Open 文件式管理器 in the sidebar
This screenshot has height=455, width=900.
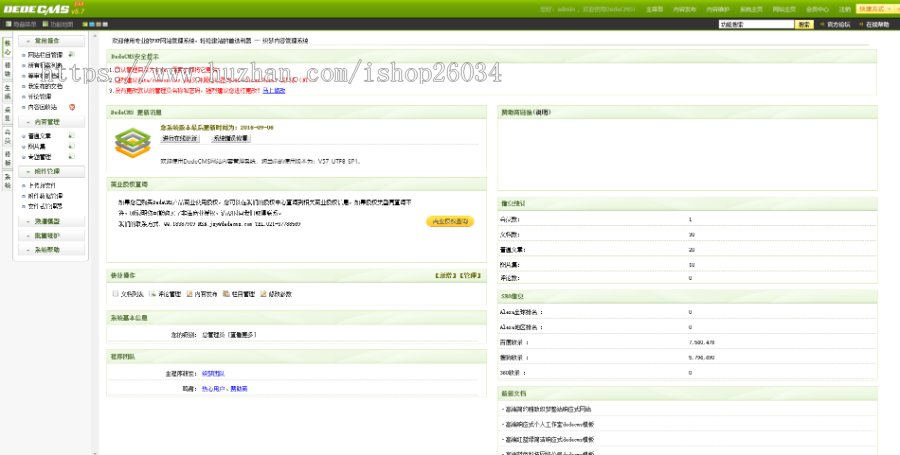45,206
